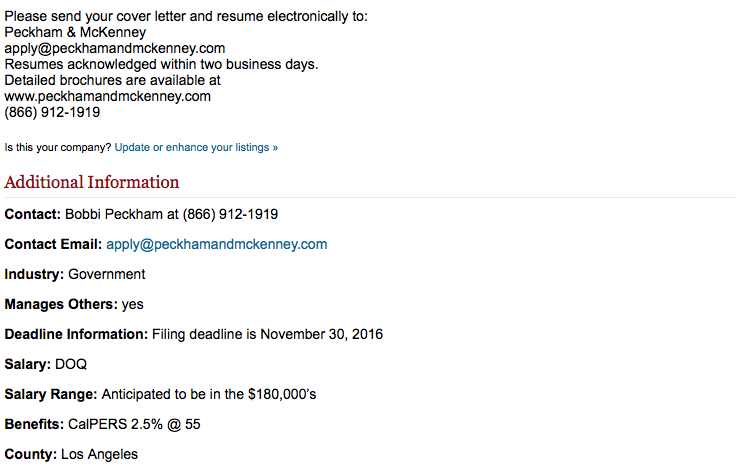Image resolution: width=749 pixels, height=469 pixels.
Task: Click the phone number under the website address
Action: [x=52, y=112]
